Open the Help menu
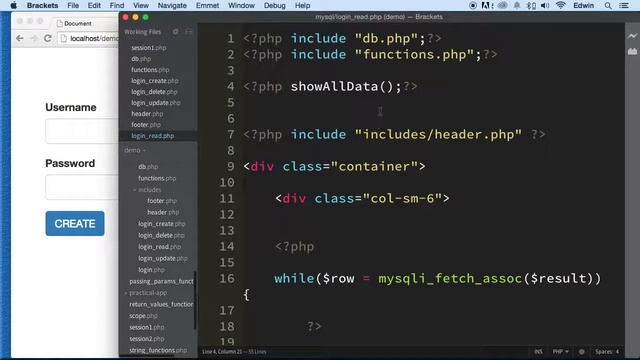640x360 pixels. pos(302,5)
